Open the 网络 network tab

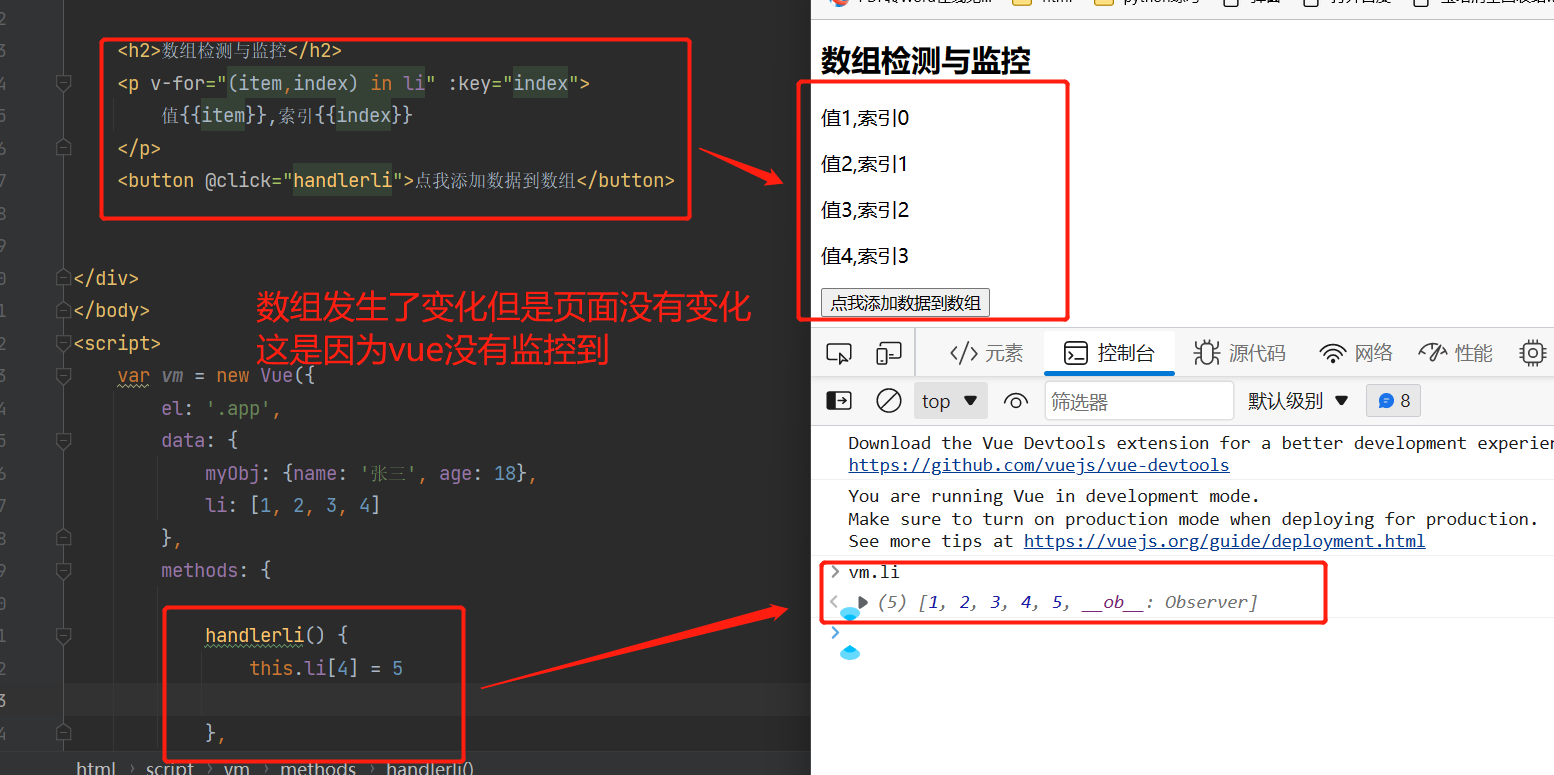[1356, 353]
